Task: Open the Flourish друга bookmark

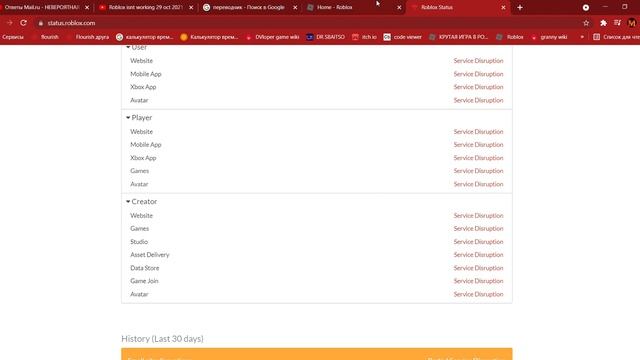Action: click(x=88, y=37)
